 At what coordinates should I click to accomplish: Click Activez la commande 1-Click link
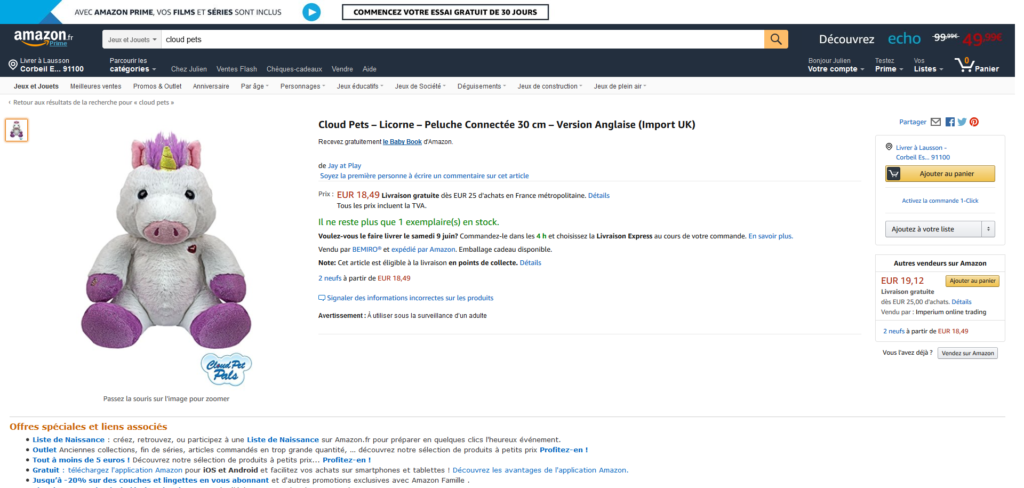pyautogui.click(x=940, y=201)
